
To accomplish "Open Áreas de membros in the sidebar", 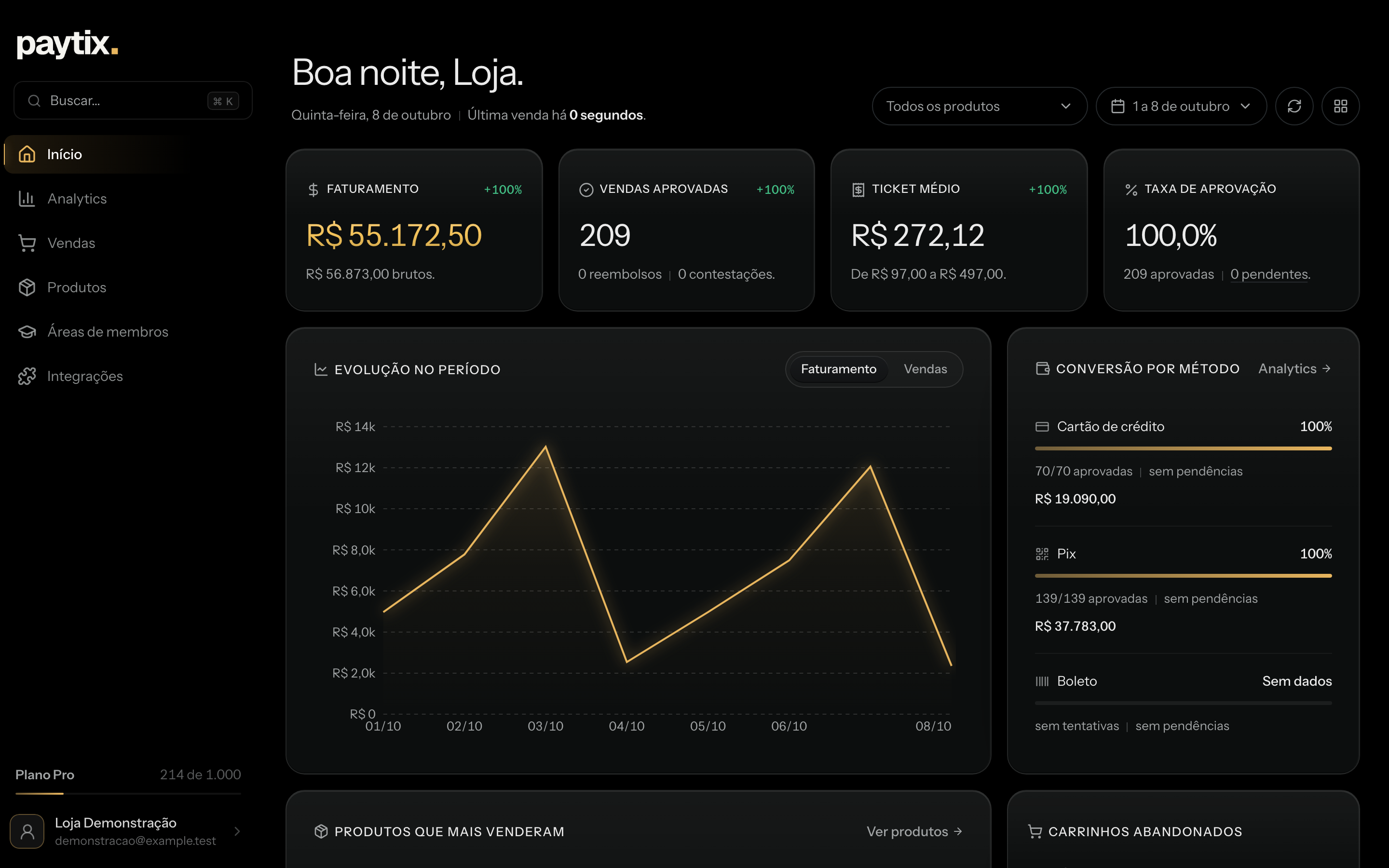I will [x=128, y=332].
